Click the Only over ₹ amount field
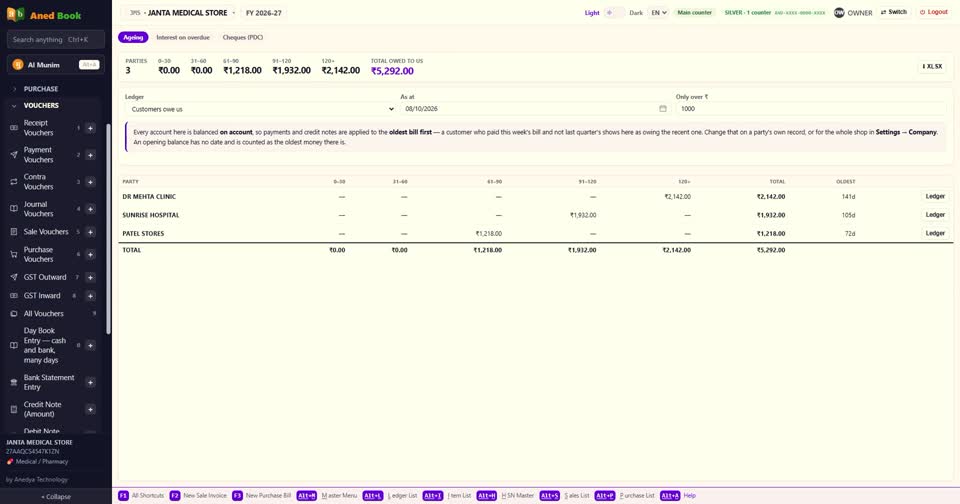The width and height of the screenshot is (960, 504). [811, 109]
